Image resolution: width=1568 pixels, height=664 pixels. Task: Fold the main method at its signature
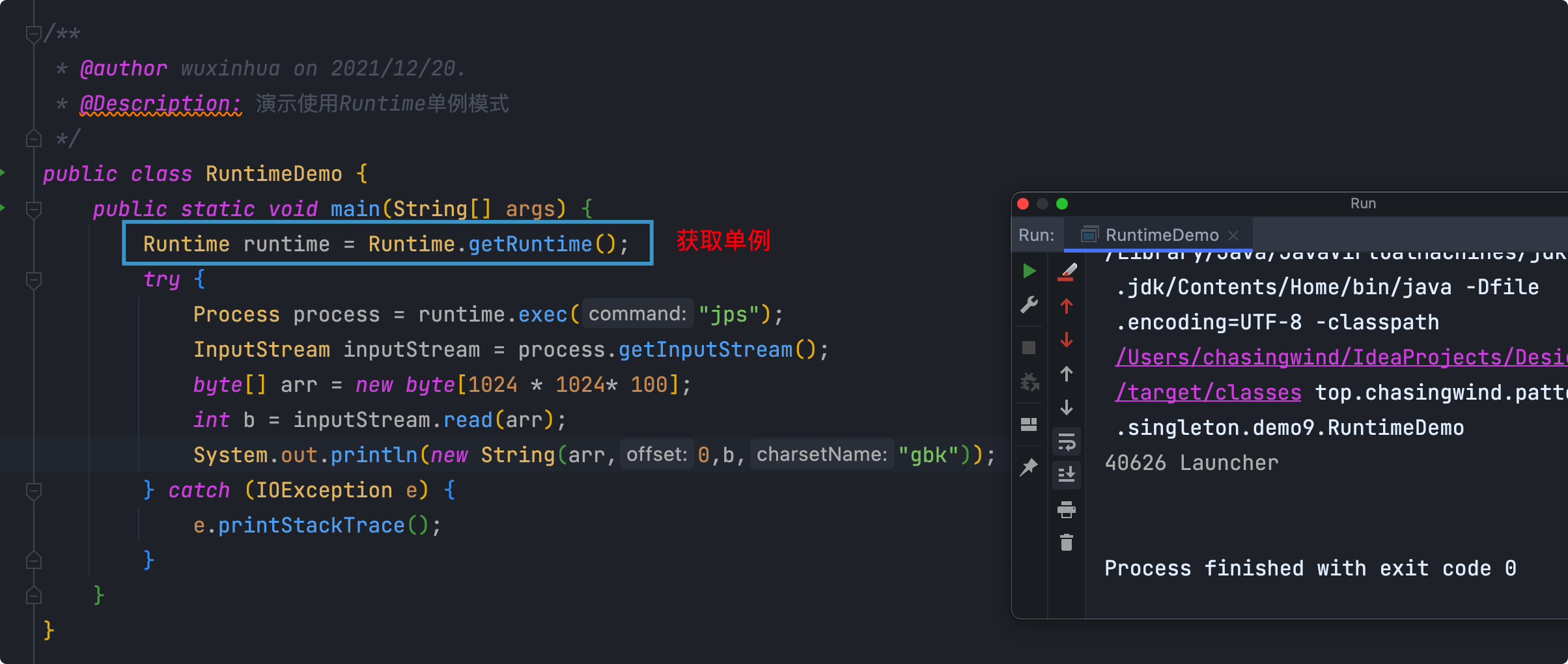pos(34,210)
